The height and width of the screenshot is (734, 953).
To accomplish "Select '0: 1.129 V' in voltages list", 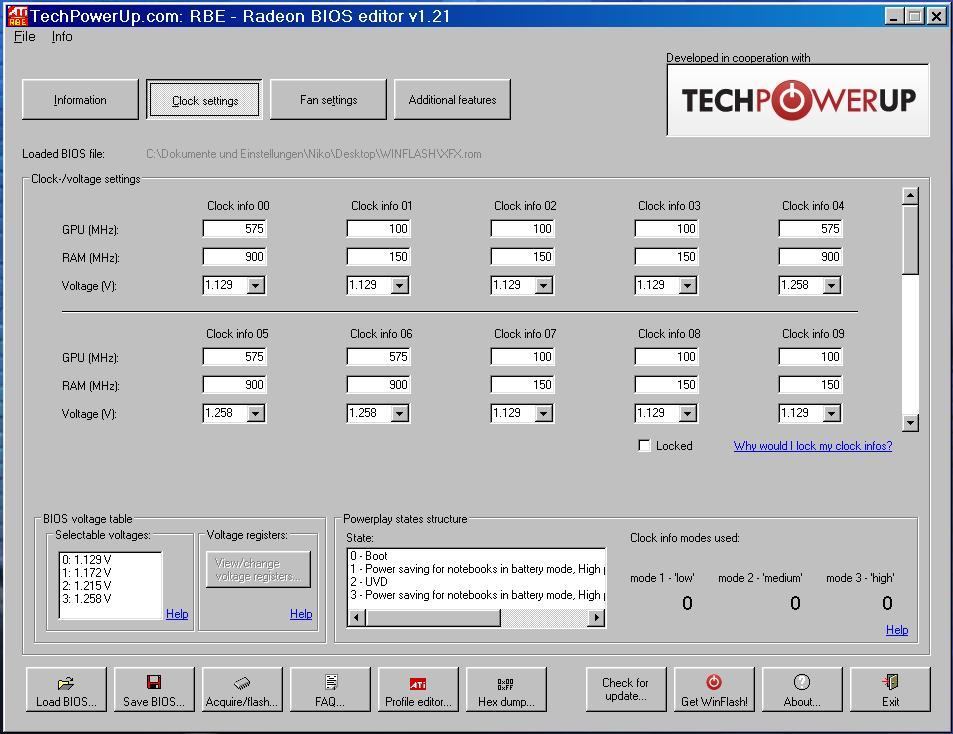I will click(87, 560).
